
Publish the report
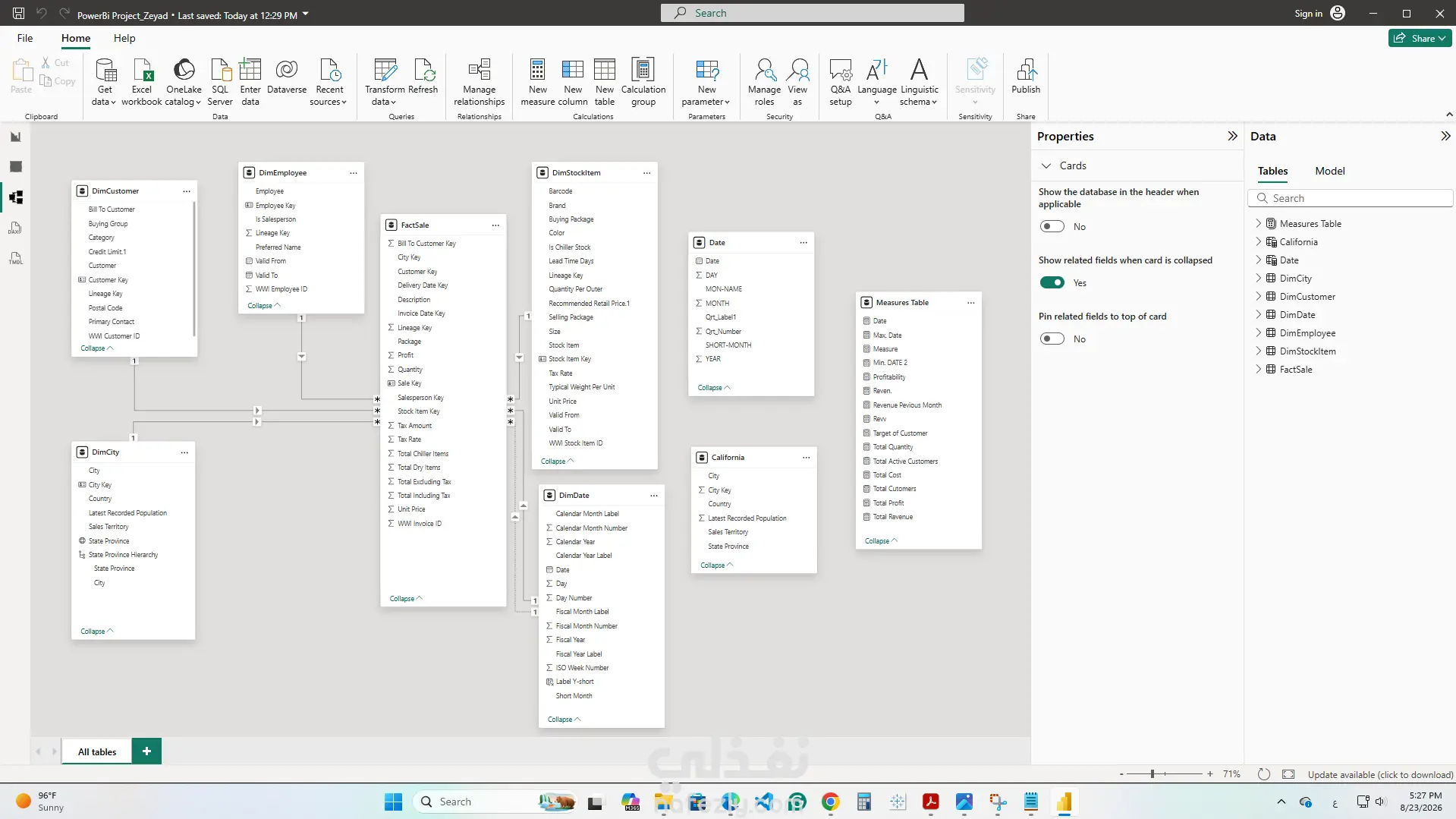click(x=1026, y=77)
